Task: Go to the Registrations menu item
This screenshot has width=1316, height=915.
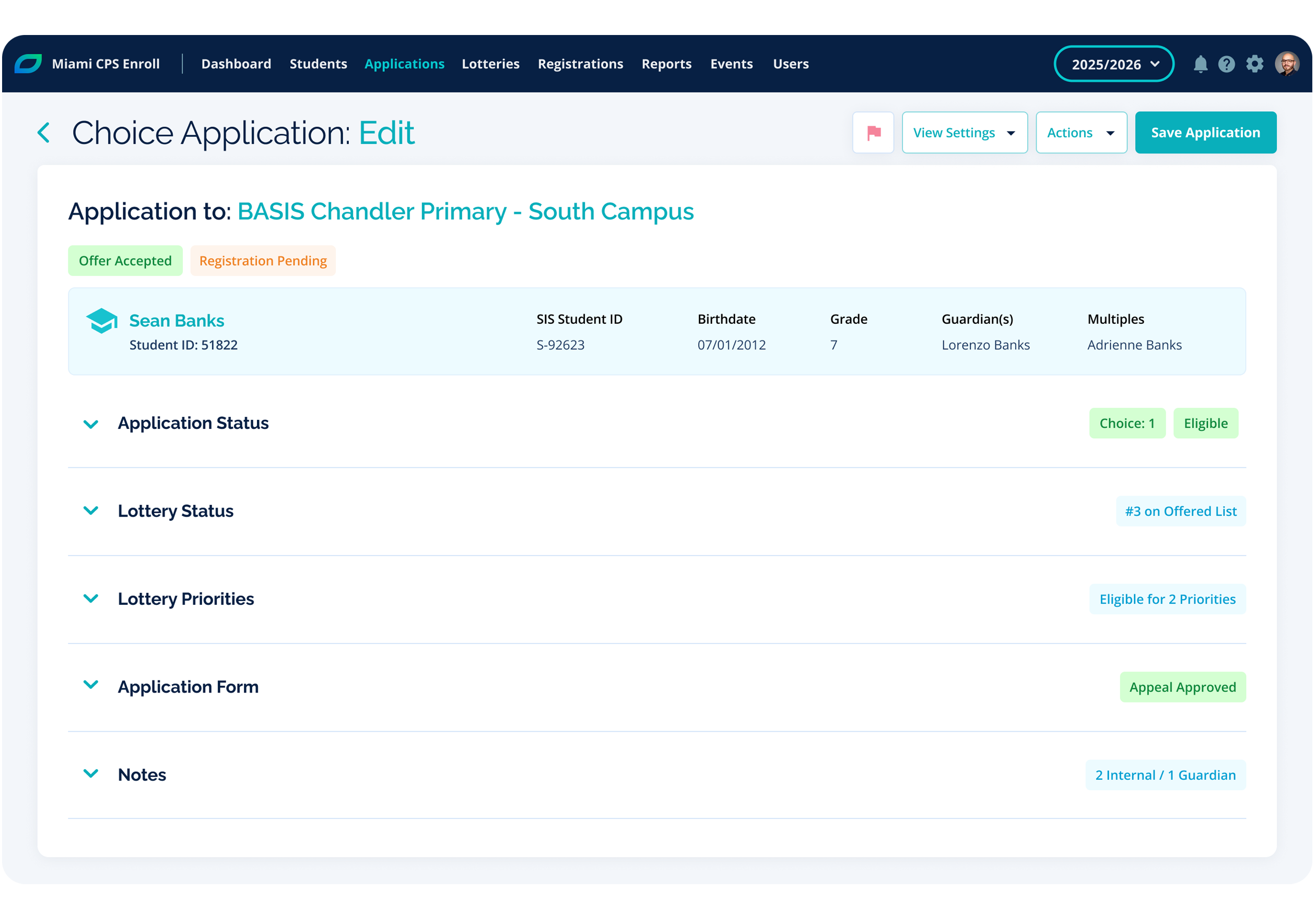Action: click(x=580, y=64)
